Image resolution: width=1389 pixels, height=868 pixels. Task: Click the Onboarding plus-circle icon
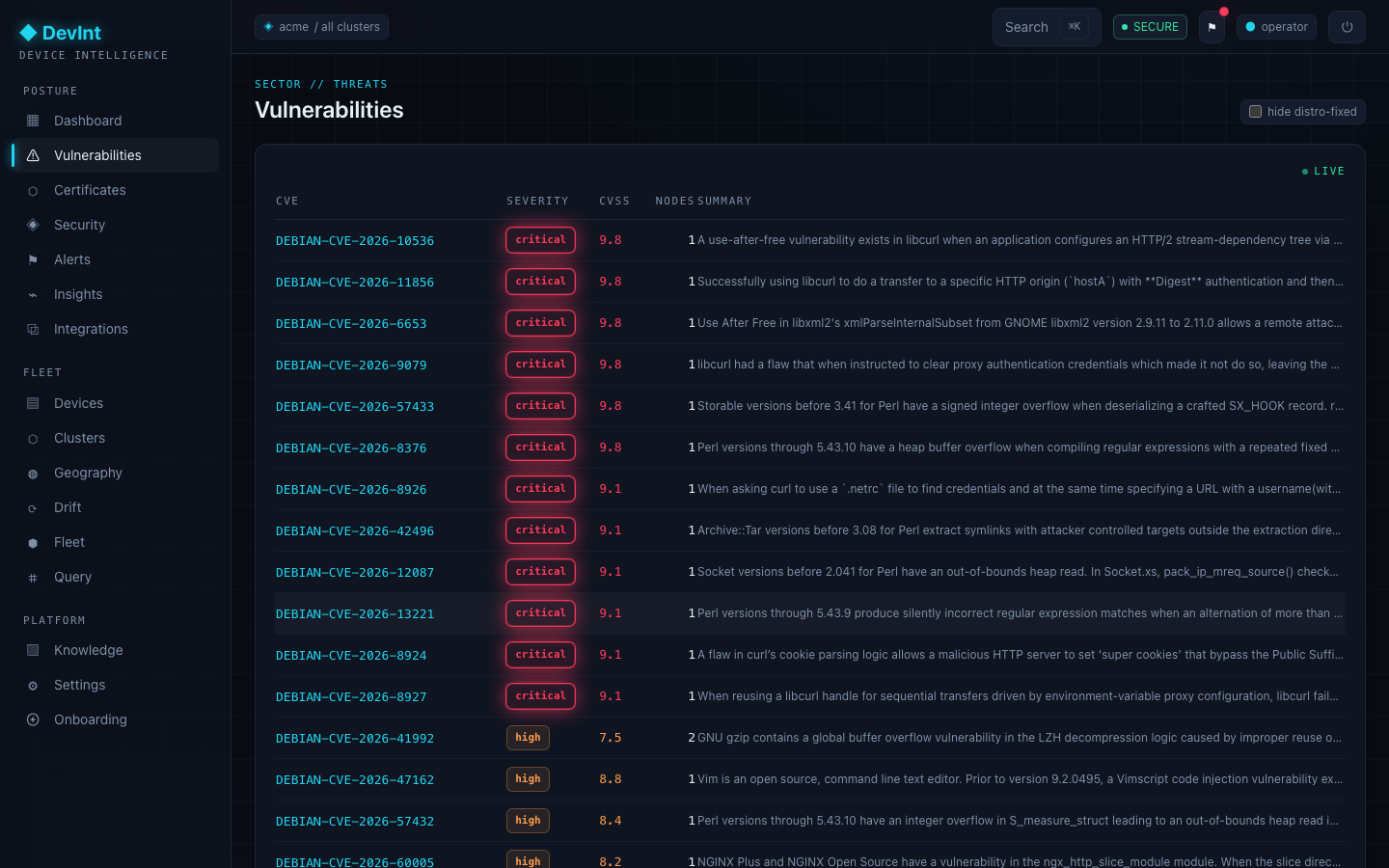[33, 719]
